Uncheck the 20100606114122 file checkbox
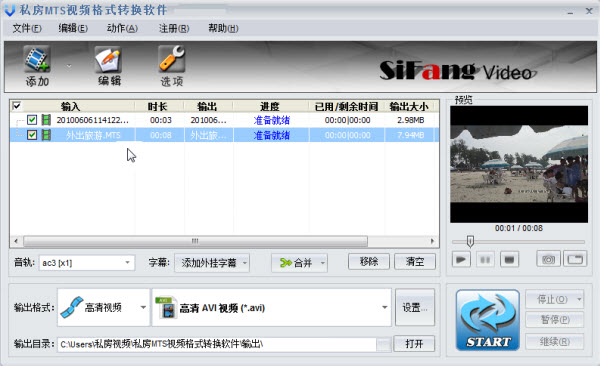600x366 pixels. pos(32,120)
